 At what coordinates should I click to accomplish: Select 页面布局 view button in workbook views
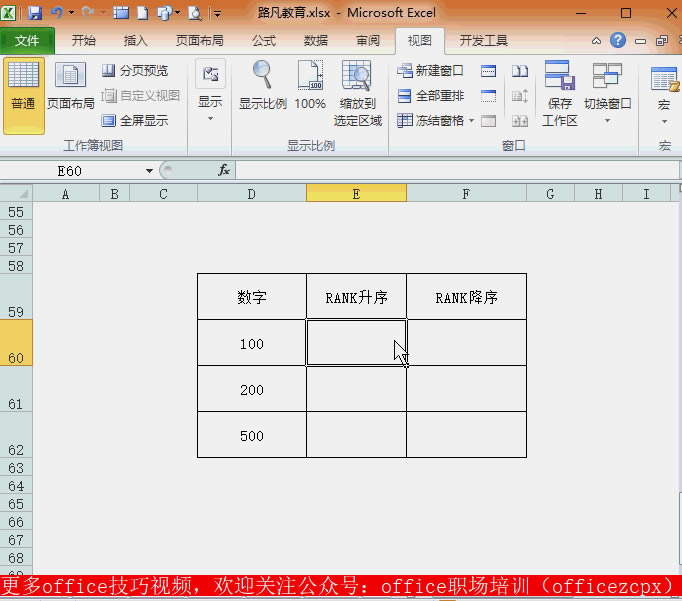point(70,86)
